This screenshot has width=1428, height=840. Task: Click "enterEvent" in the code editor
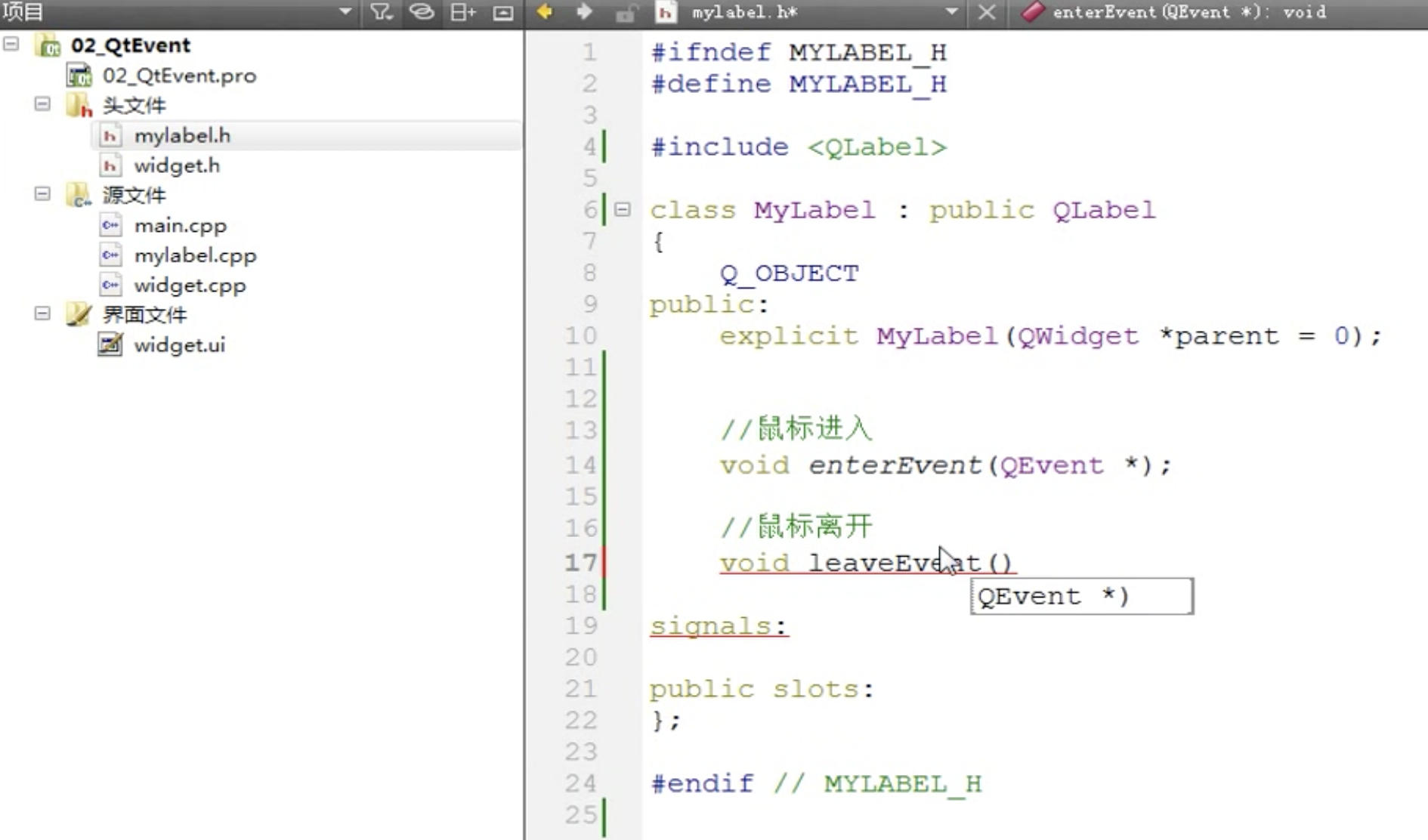coord(895,465)
